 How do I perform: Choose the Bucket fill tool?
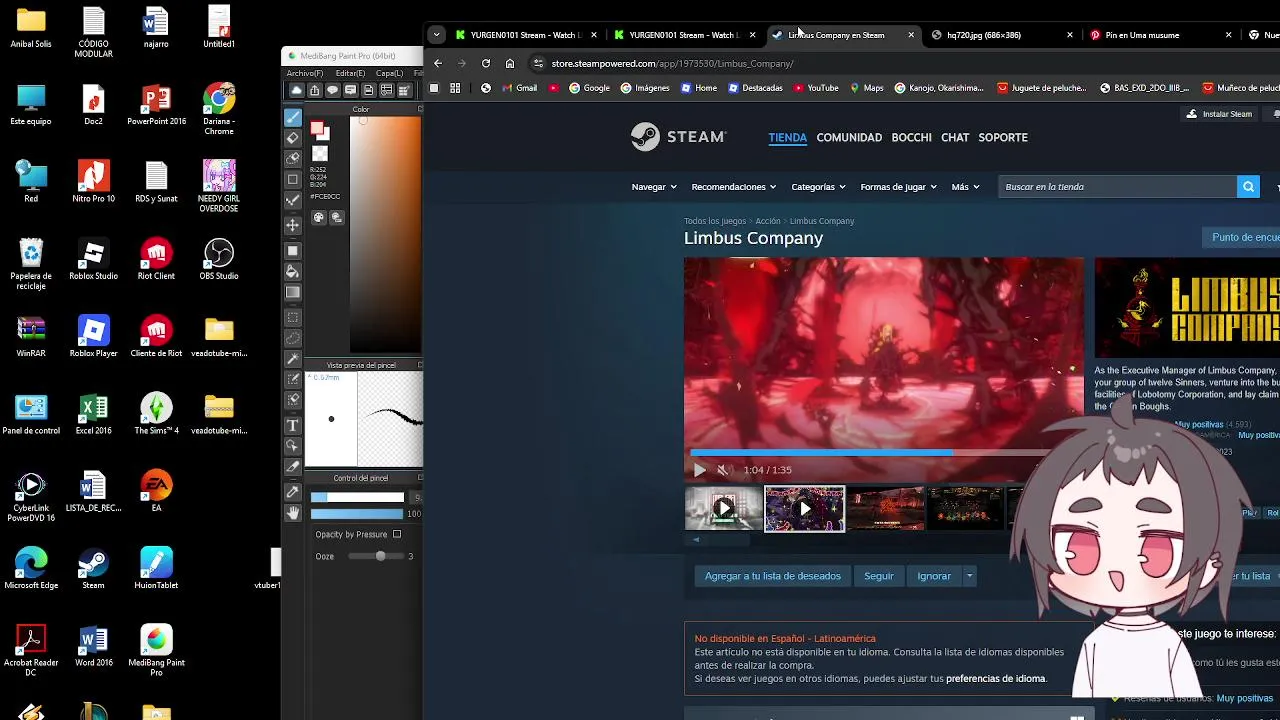click(293, 271)
